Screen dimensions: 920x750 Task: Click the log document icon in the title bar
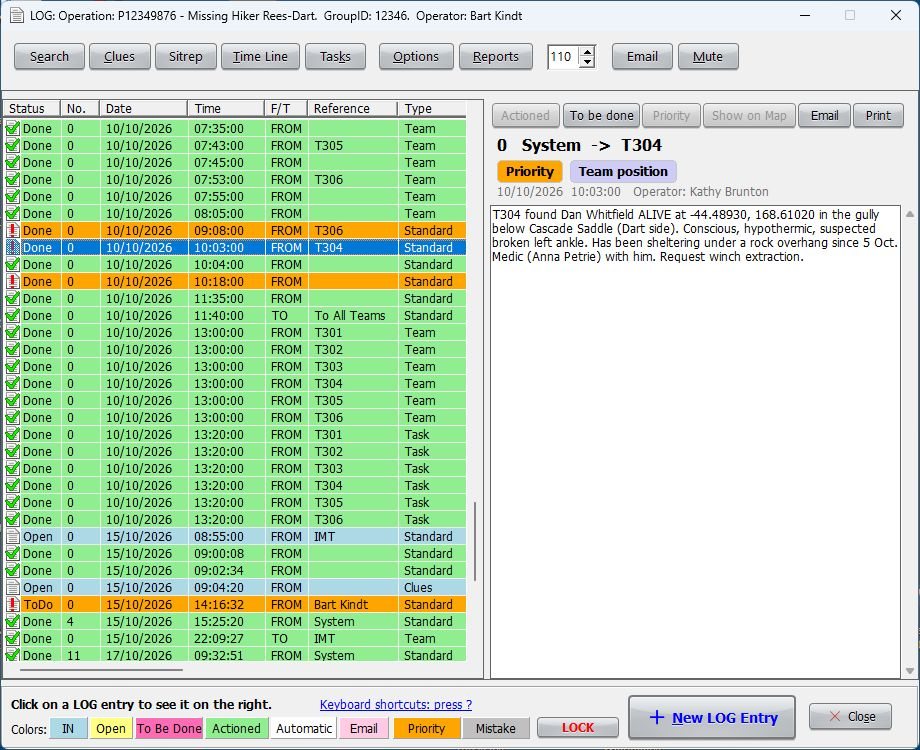coord(16,15)
